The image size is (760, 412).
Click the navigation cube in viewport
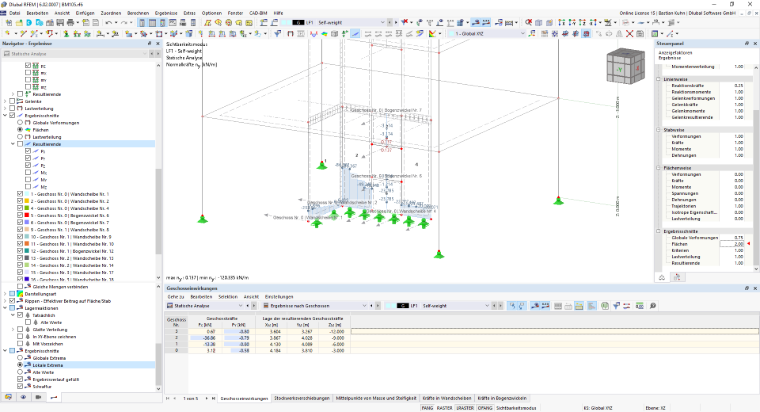626,66
